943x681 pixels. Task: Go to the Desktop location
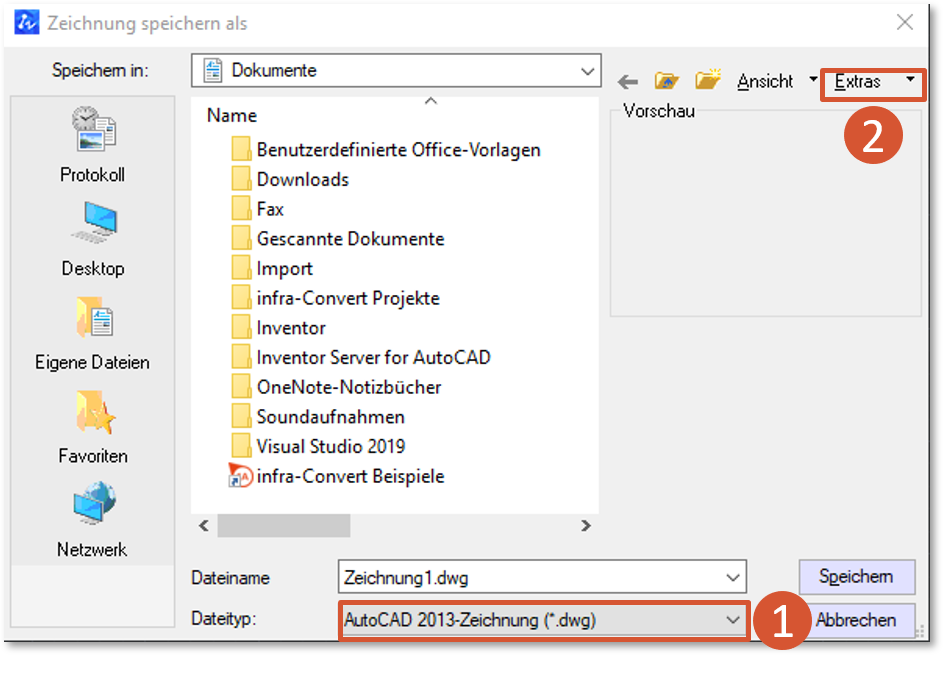[93, 239]
